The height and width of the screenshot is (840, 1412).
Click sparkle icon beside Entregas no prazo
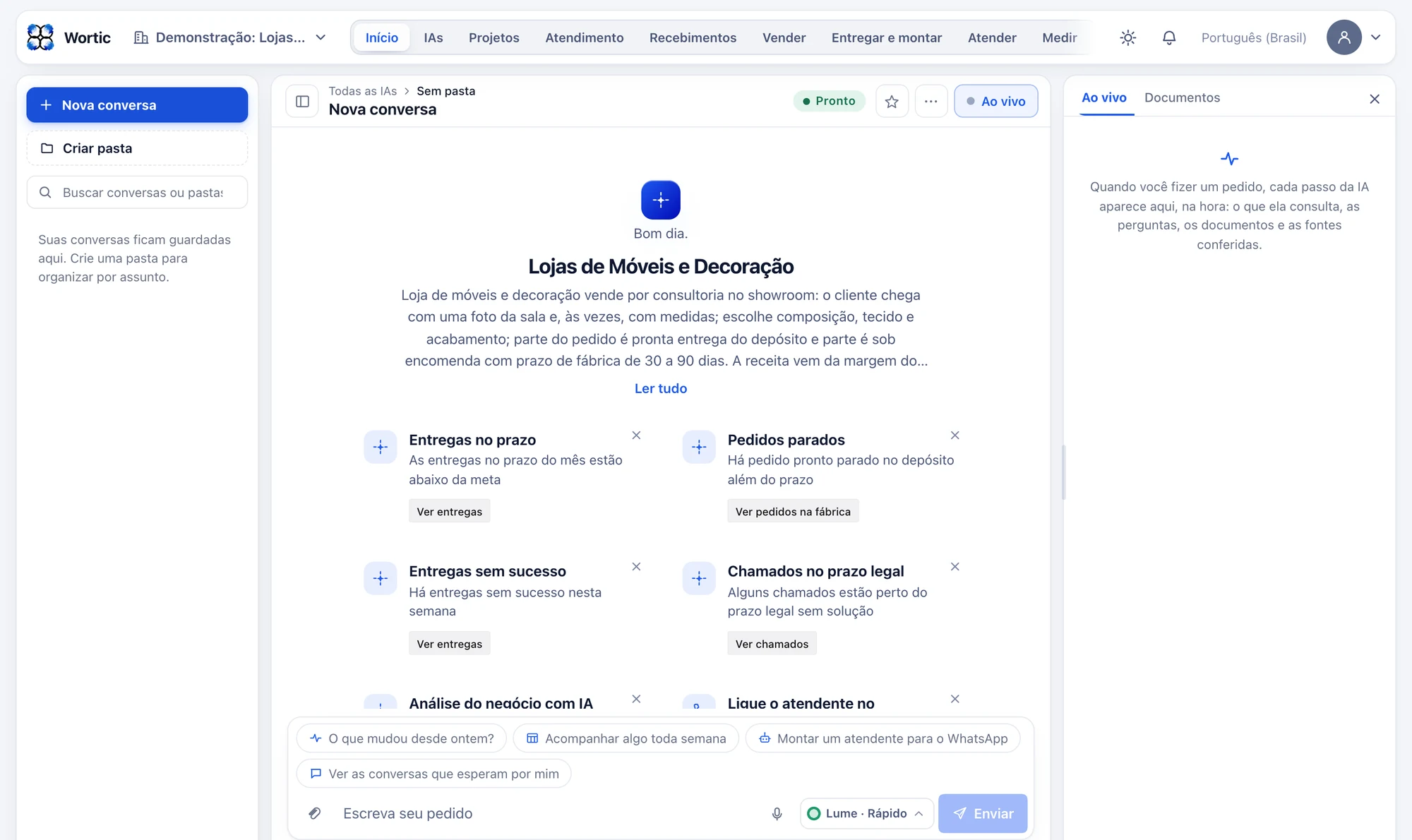[x=381, y=447]
